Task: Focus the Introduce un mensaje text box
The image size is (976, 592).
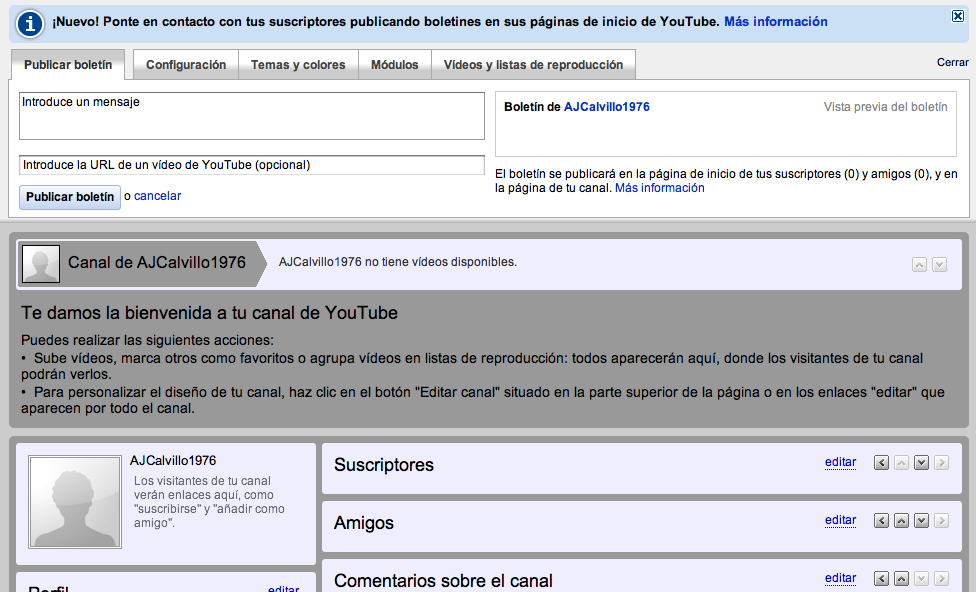Action: point(251,116)
